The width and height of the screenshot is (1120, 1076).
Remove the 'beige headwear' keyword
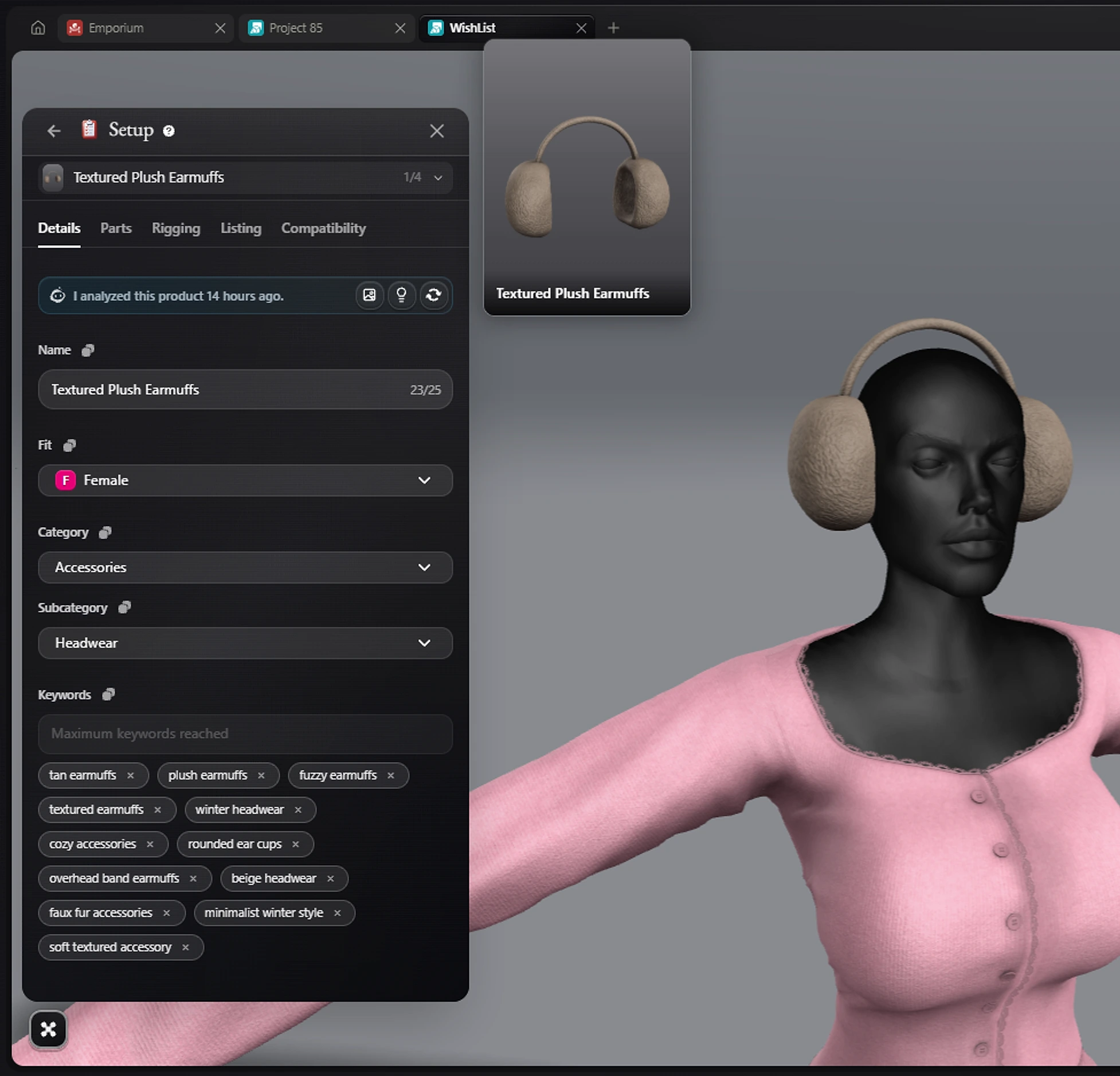pyautogui.click(x=331, y=878)
